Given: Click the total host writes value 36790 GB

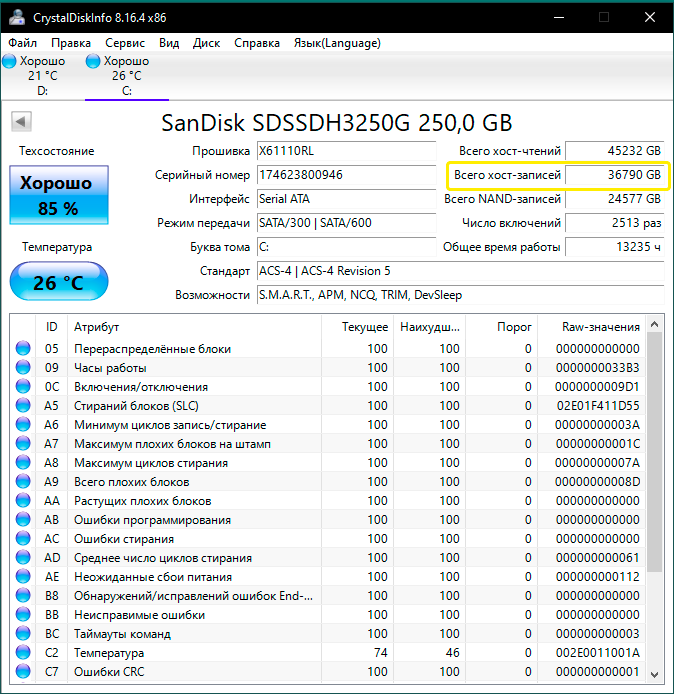Looking at the screenshot, I should click(615, 175).
